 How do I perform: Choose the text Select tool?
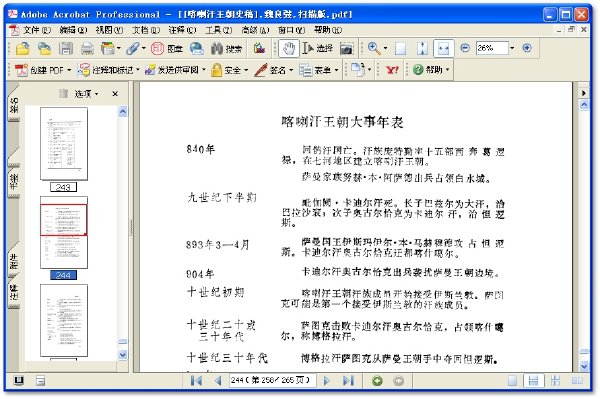[317, 49]
